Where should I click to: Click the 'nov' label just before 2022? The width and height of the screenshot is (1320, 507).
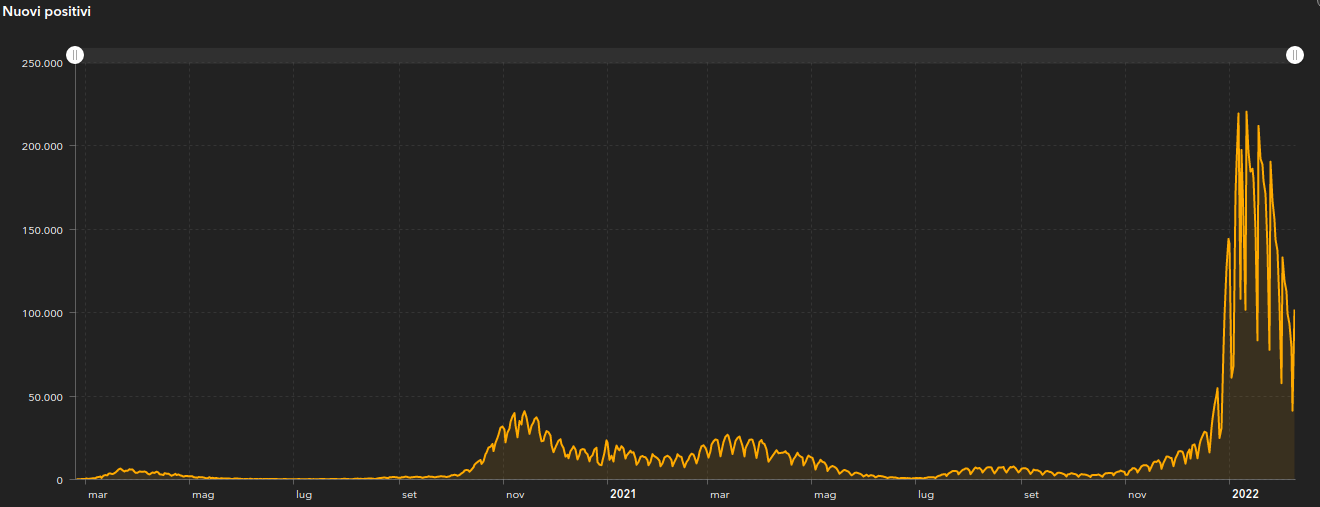[1137, 494]
